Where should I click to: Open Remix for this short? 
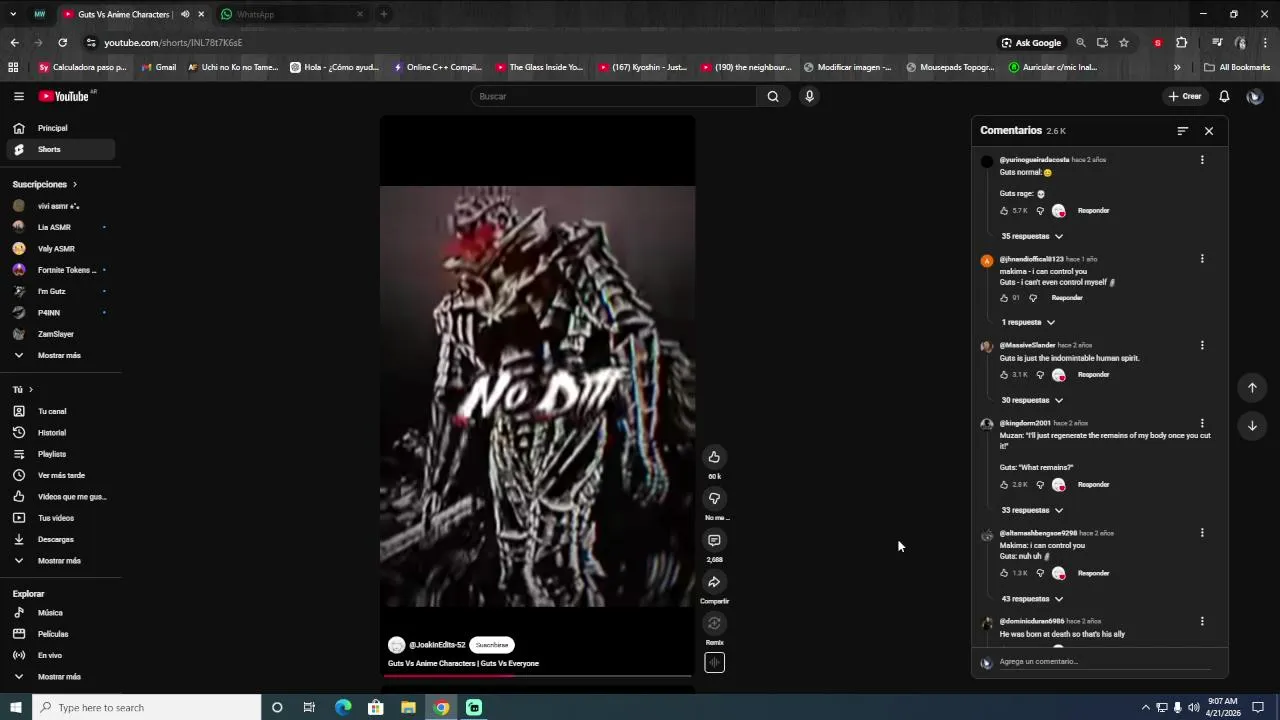pos(714,623)
